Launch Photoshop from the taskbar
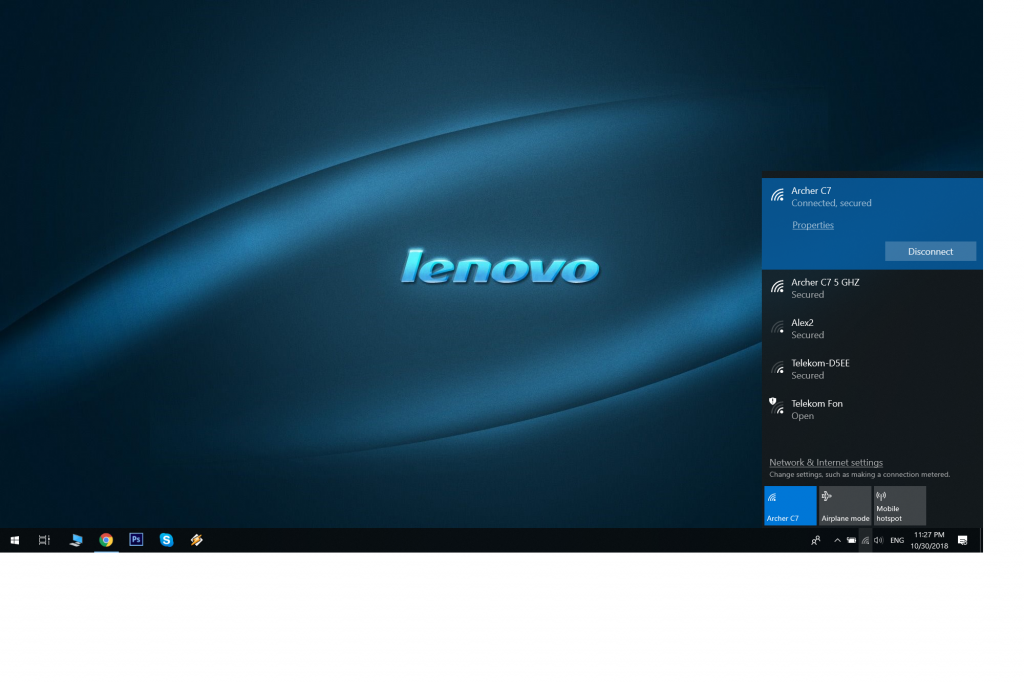The height and width of the screenshot is (682, 1024). click(x=136, y=540)
